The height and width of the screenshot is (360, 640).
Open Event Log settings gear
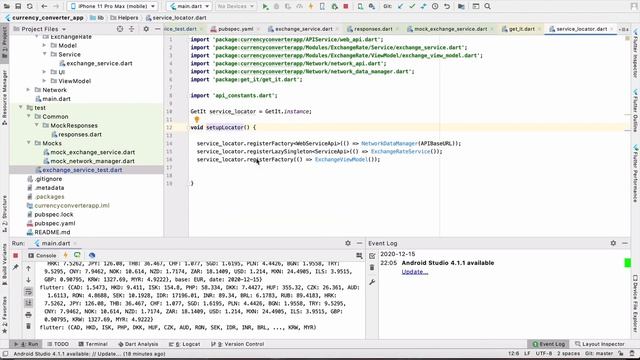[613, 243]
